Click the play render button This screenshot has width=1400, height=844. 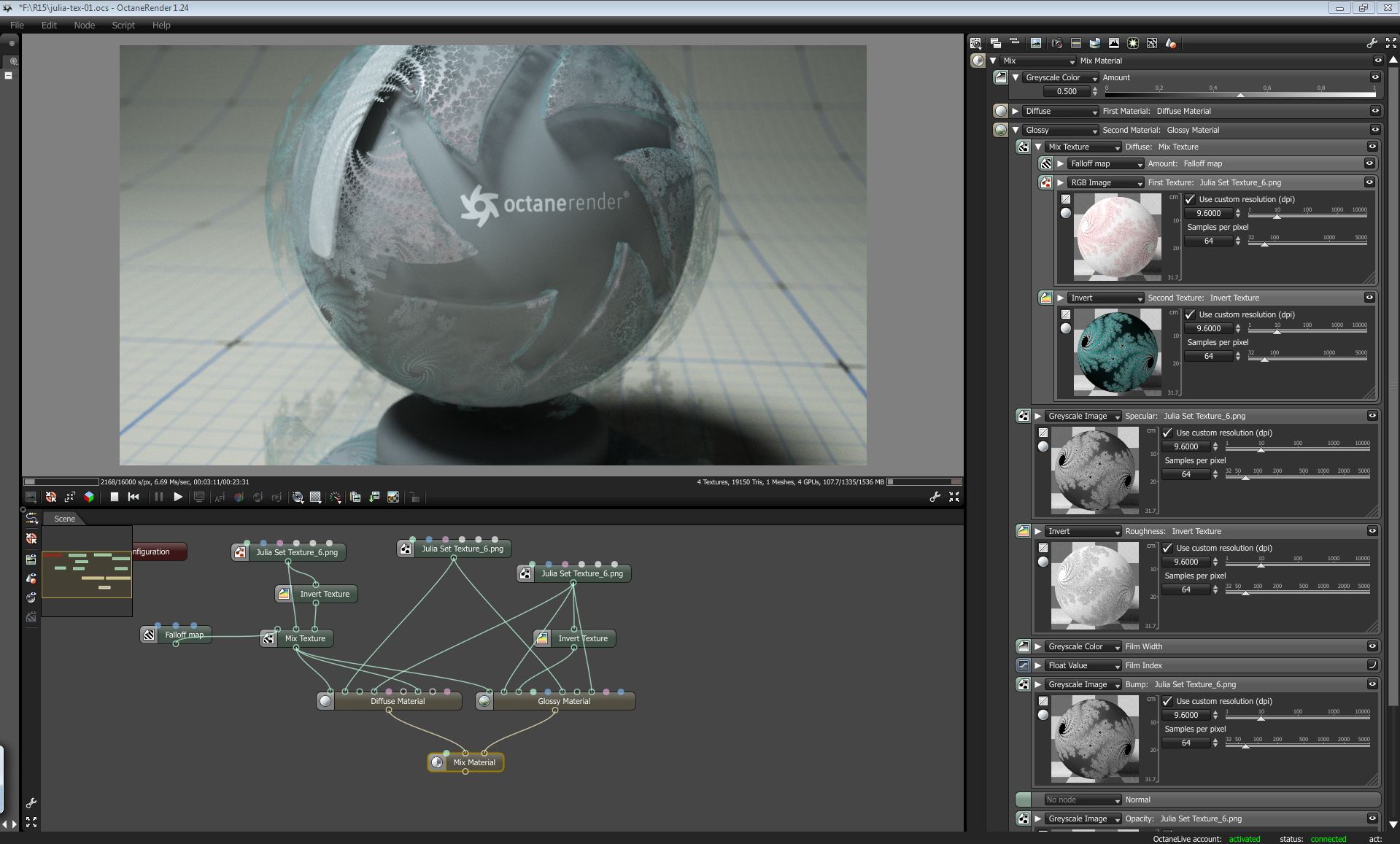pyautogui.click(x=177, y=497)
